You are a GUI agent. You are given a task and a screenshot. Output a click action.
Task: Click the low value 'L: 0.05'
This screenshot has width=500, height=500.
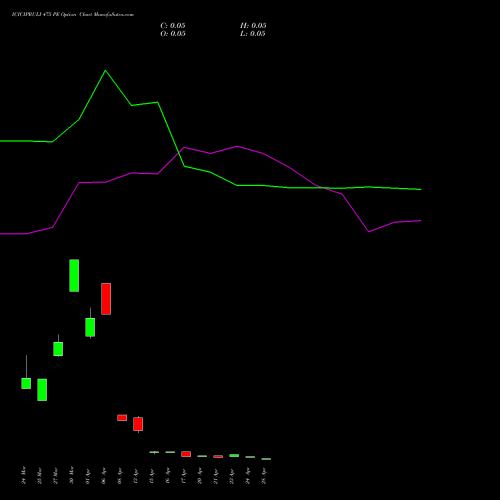253,34
